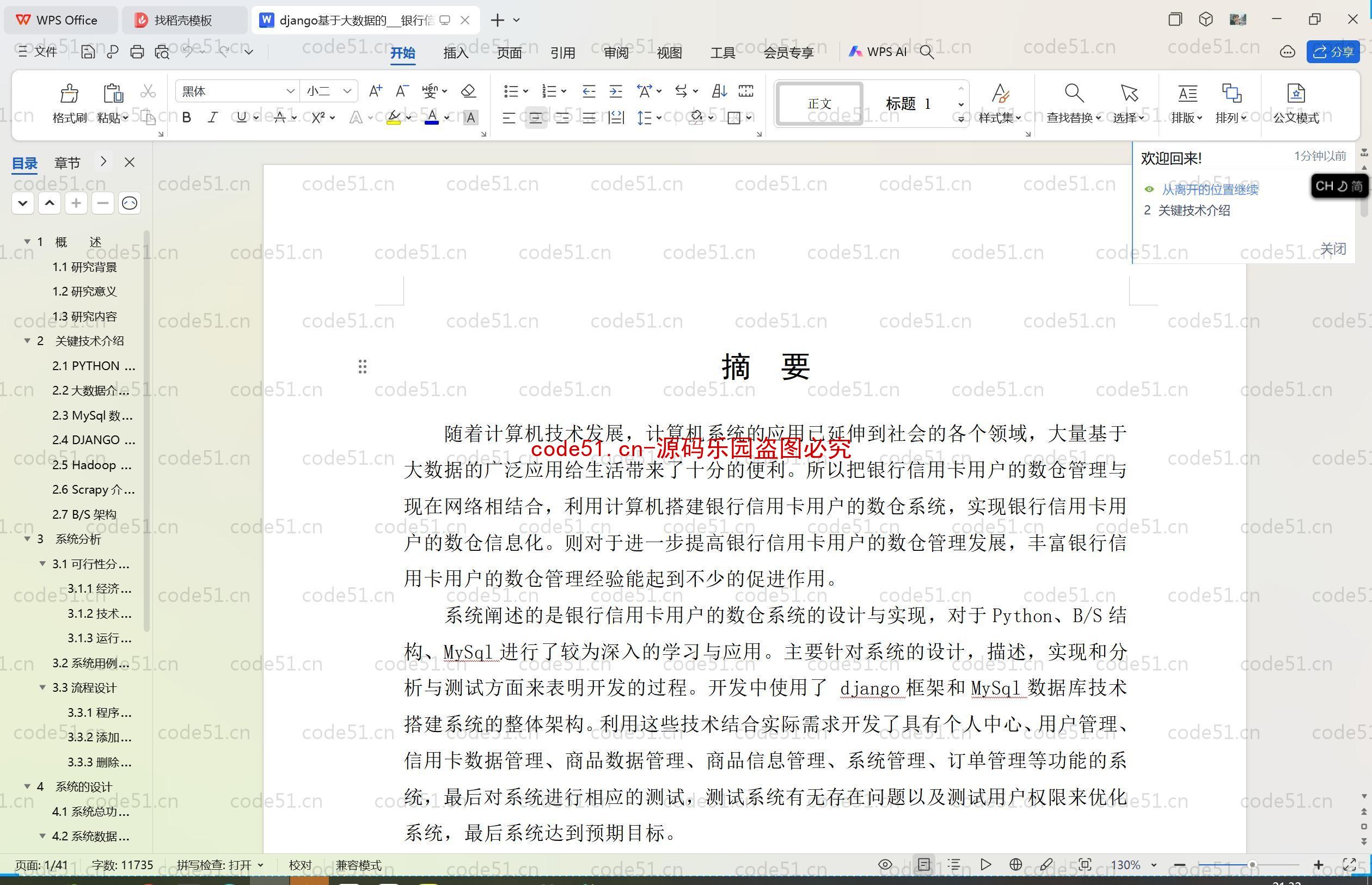Click the web layout globe icon

click(x=1015, y=864)
